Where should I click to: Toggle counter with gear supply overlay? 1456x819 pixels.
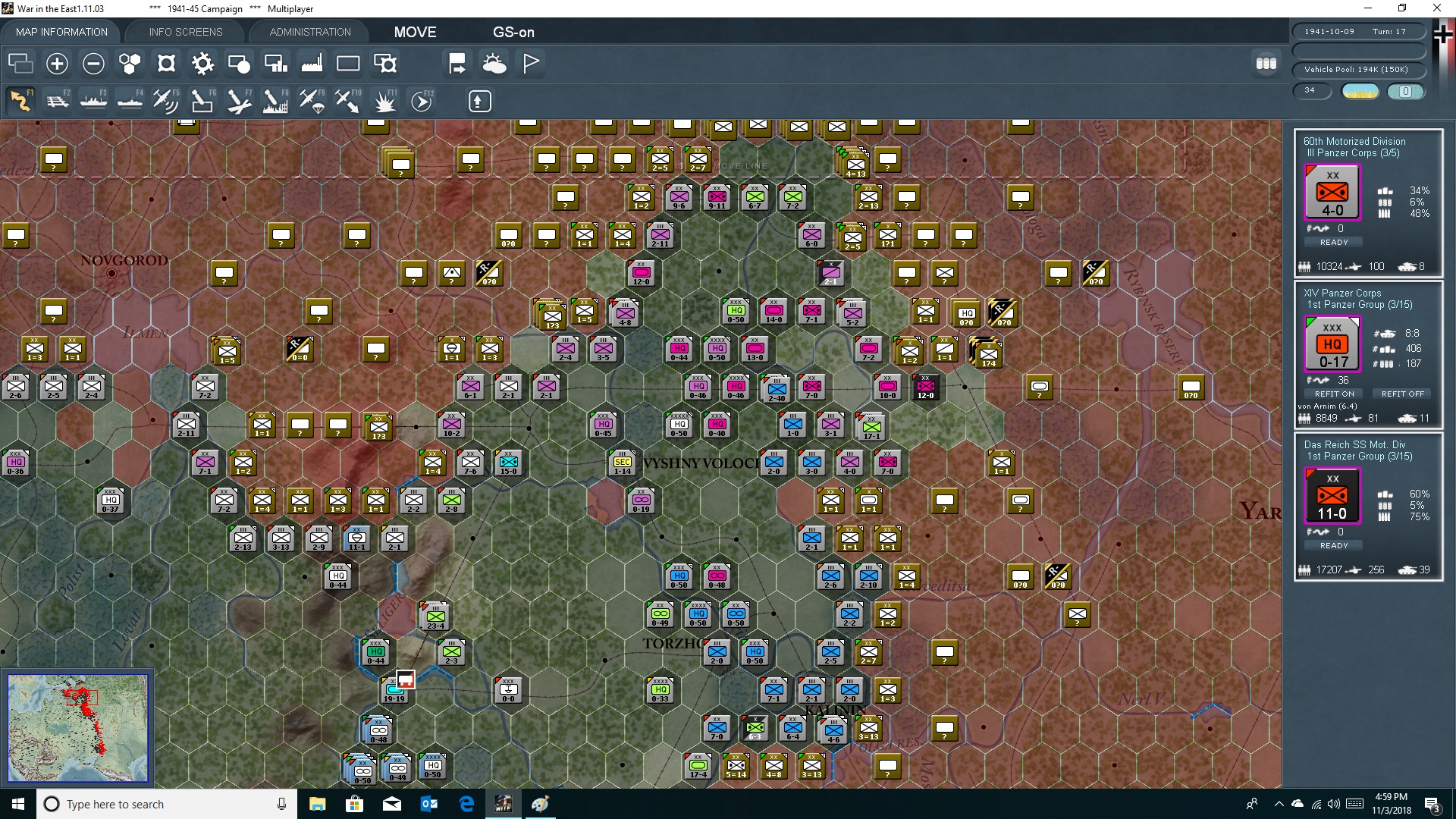(385, 64)
